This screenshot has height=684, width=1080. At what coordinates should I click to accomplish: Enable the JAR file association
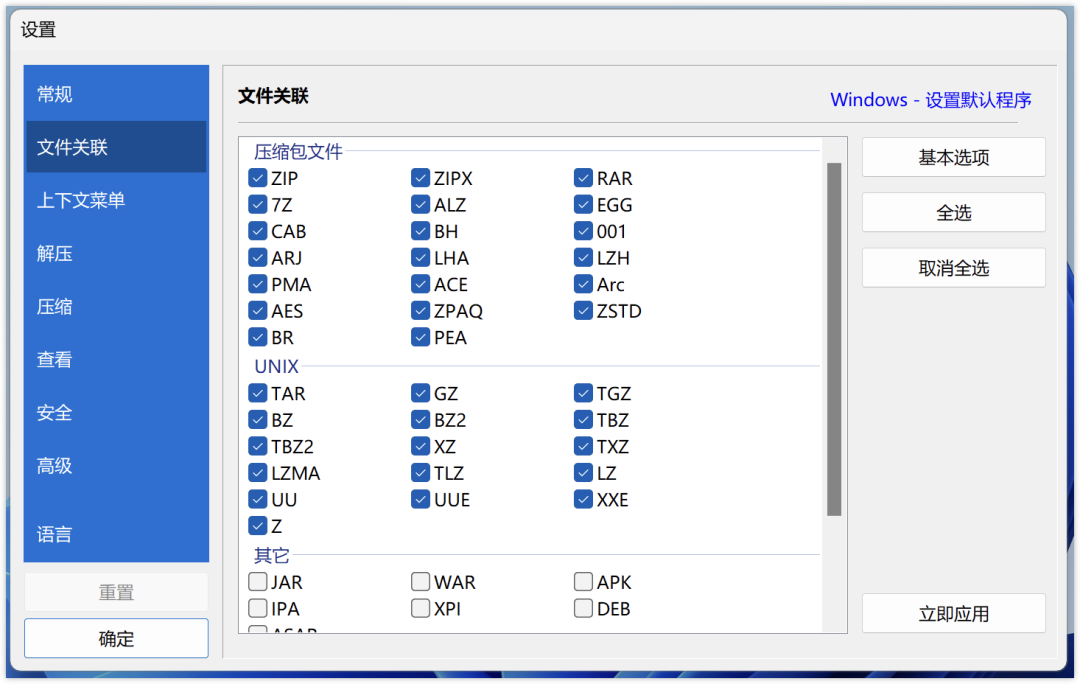pos(258,582)
